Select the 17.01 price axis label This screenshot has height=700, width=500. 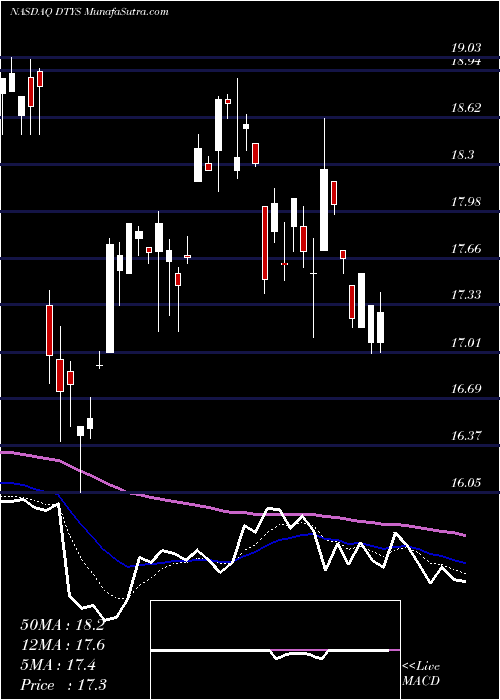point(467,342)
